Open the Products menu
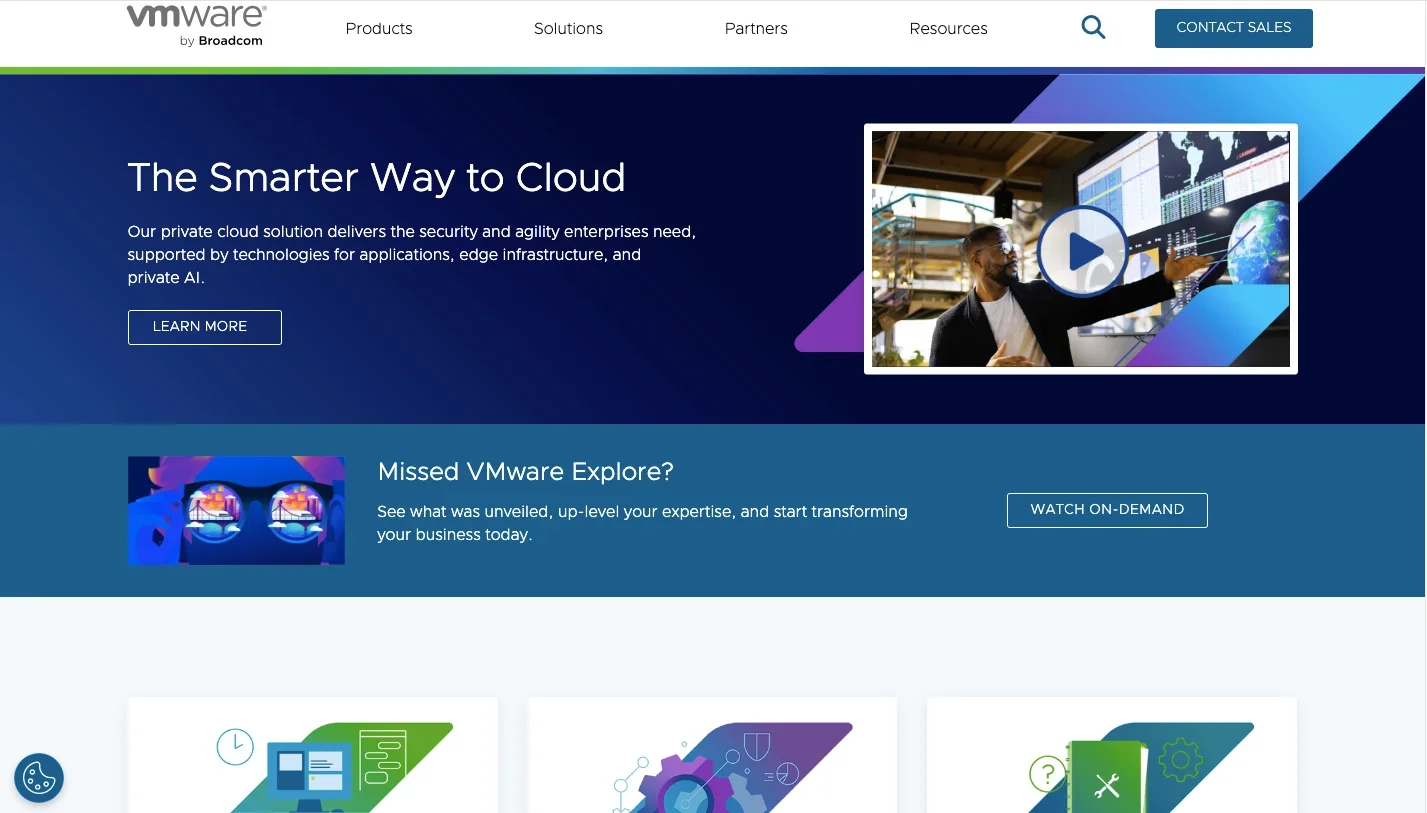Image resolution: width=1427 pixels, height=813 pixels. coord(379,29)
